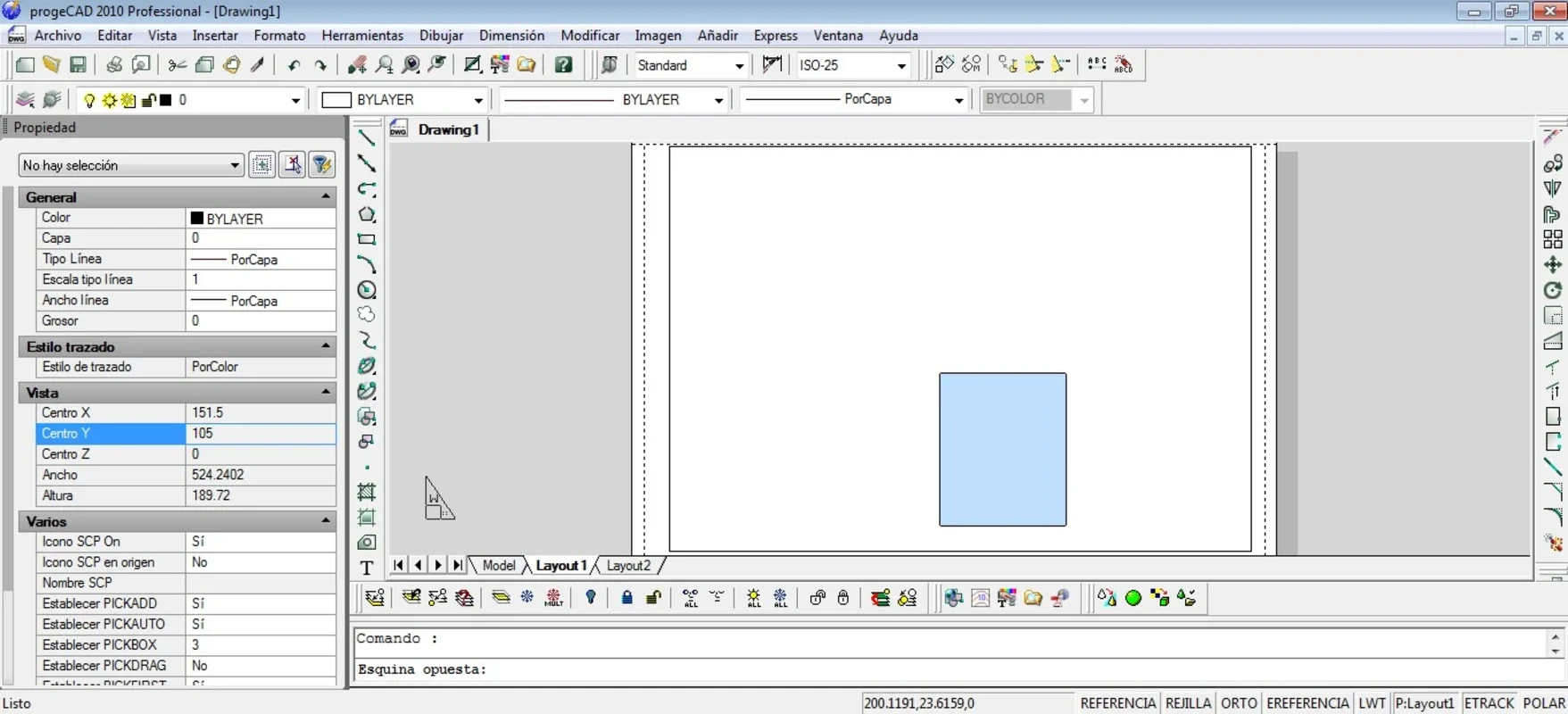The height and width of the screenshot is (714, 1568).
Task: Select the Rectangle draw tool
Action: (366, 239)
